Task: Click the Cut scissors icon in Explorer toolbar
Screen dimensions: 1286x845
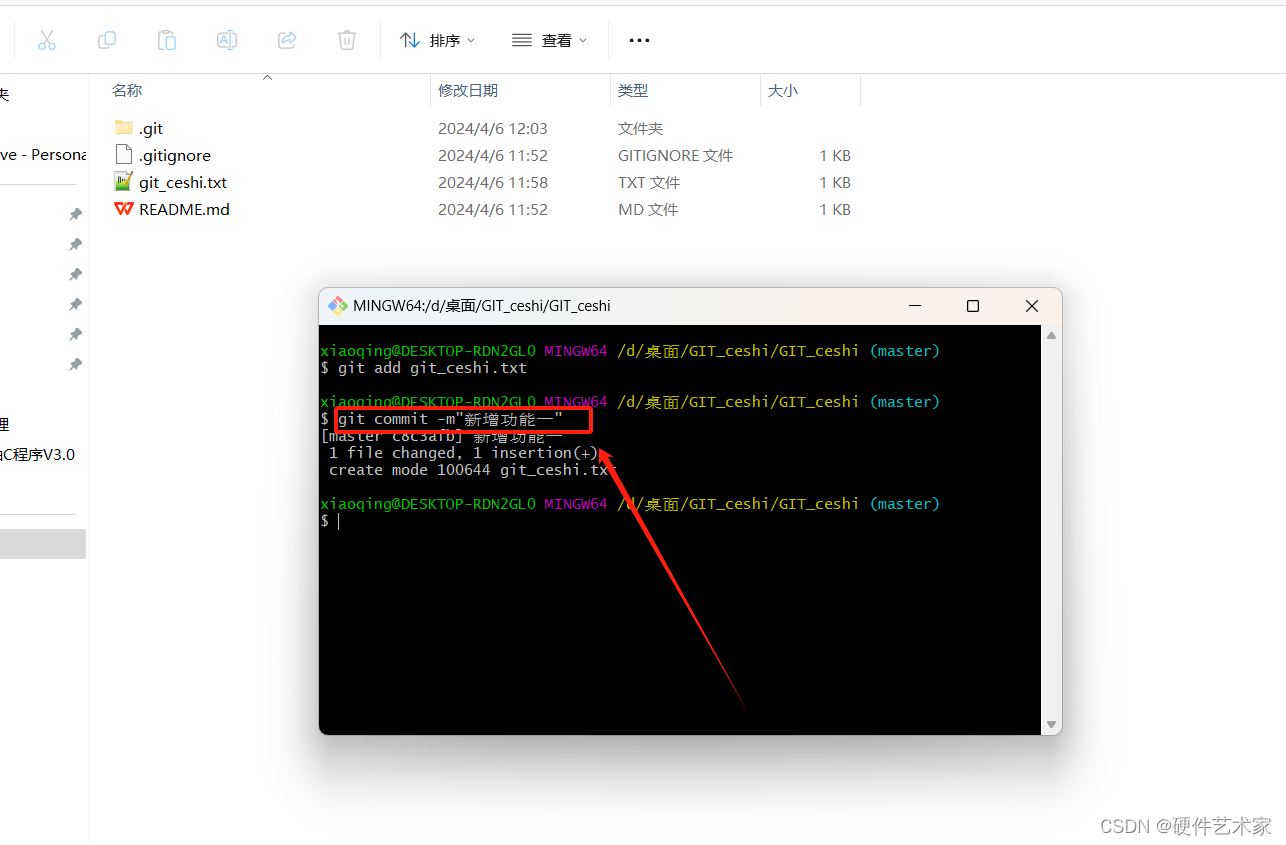Action: click(x=47, y=40)
